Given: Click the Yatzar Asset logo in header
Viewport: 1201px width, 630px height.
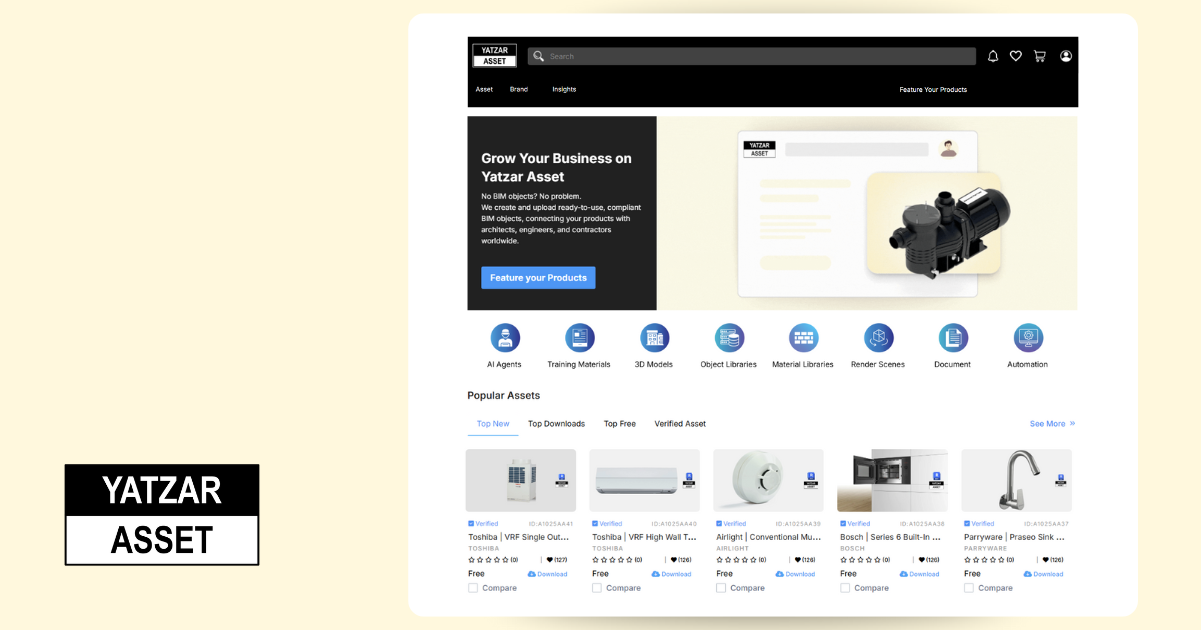Looking at the screenshot, I should coord(494,56).
